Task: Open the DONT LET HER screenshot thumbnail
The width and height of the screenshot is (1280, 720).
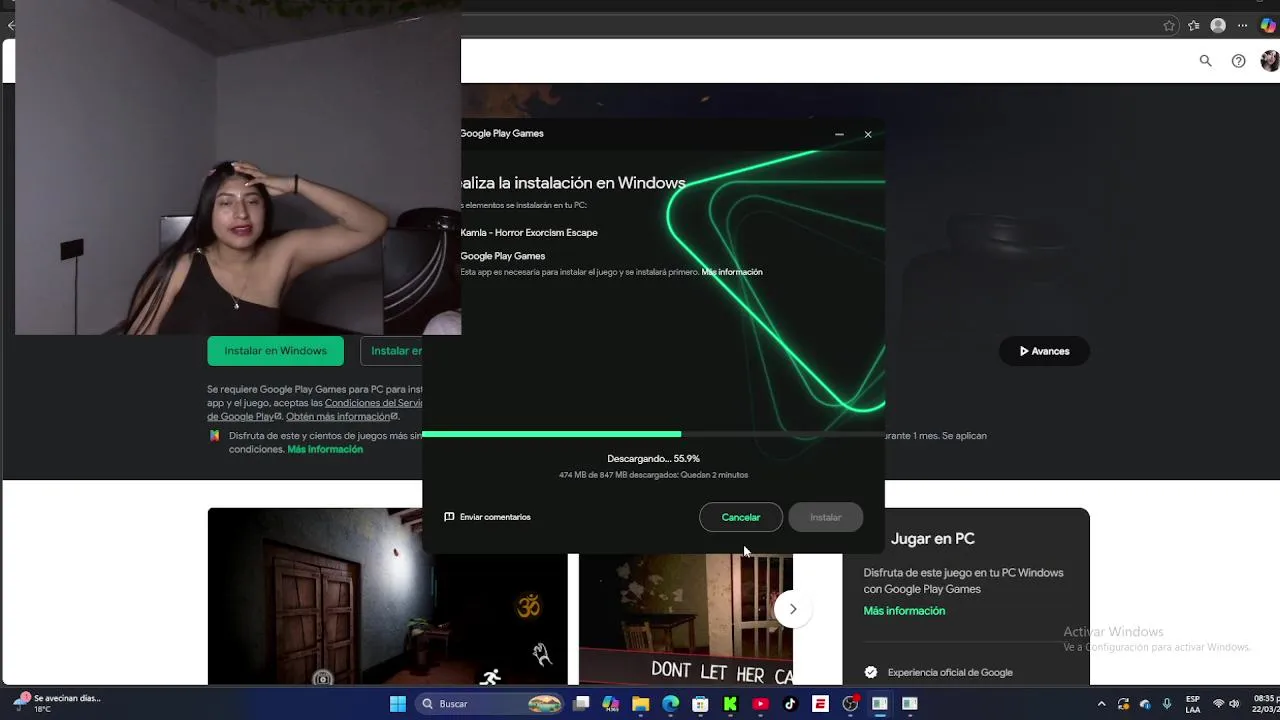Action: (x=686, y=619)
